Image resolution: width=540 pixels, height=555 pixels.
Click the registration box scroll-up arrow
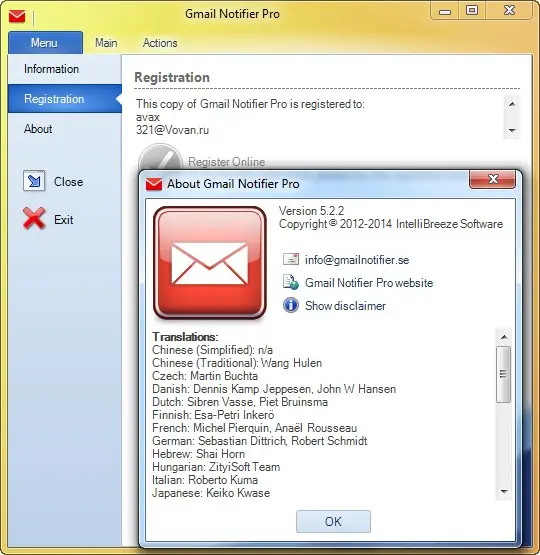pyautogui.click(x=512, y=104)
